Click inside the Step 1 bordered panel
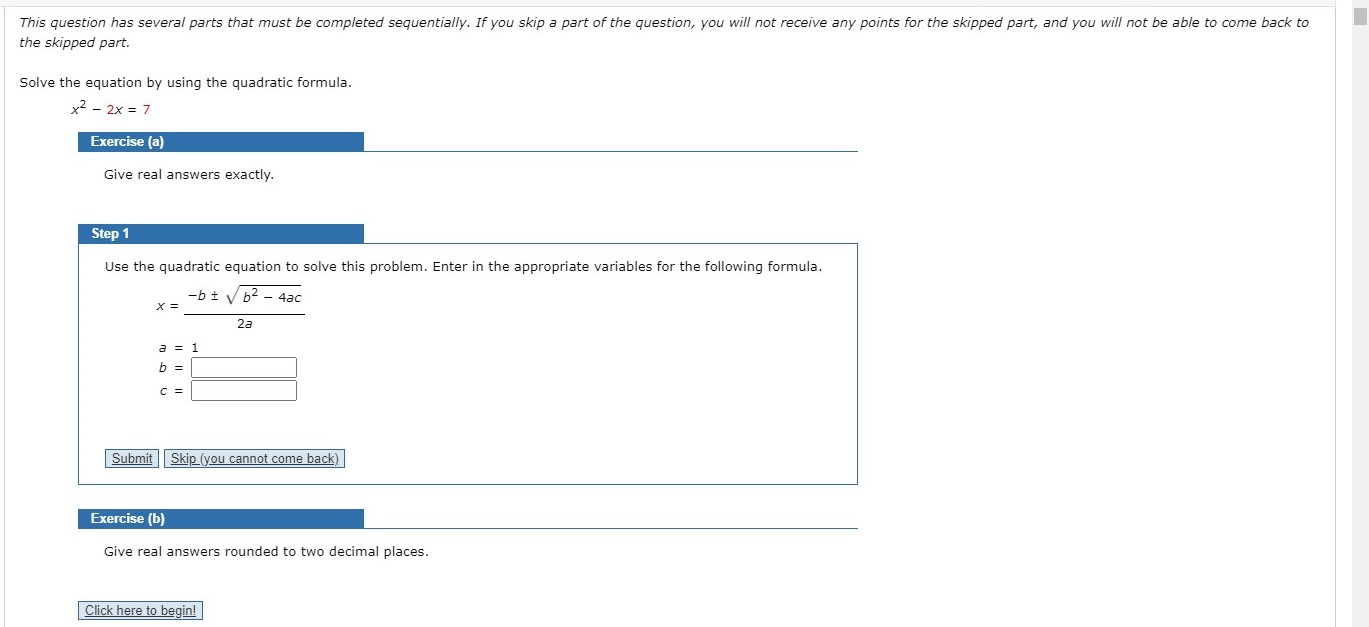Screen dimensions: 1369x627 (600, 420)
